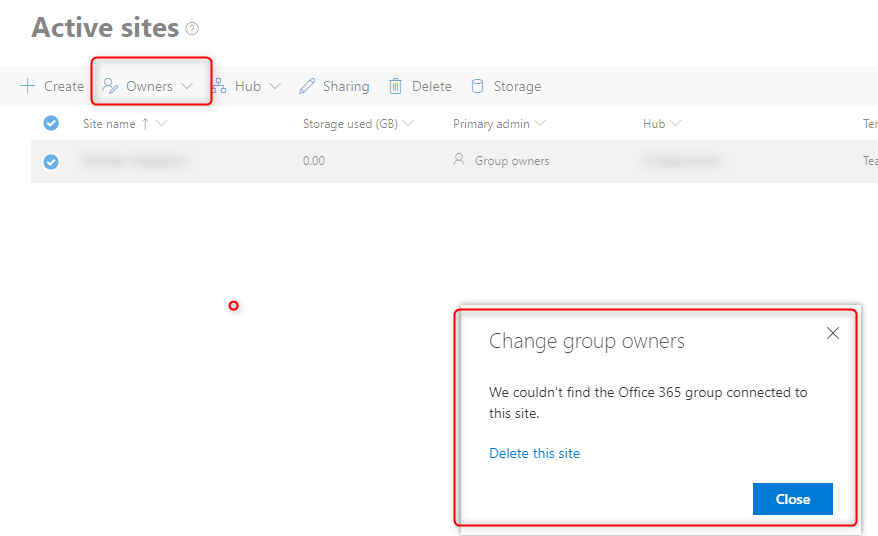Choose Delete in the toolbar
The height and width of the screenshot is (536, 878).
[x=420, y=86]
